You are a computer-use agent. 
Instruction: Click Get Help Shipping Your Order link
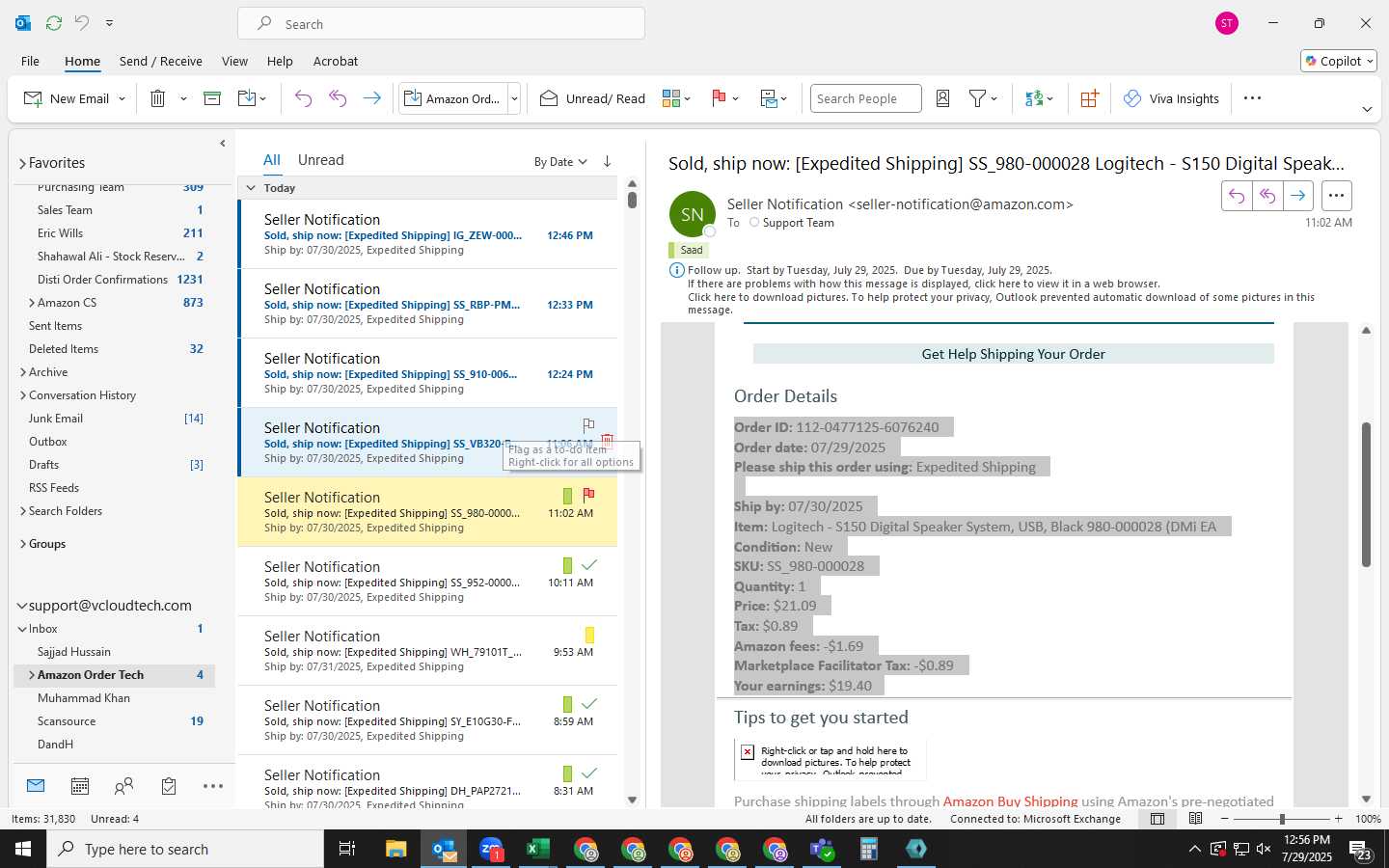1013,354
